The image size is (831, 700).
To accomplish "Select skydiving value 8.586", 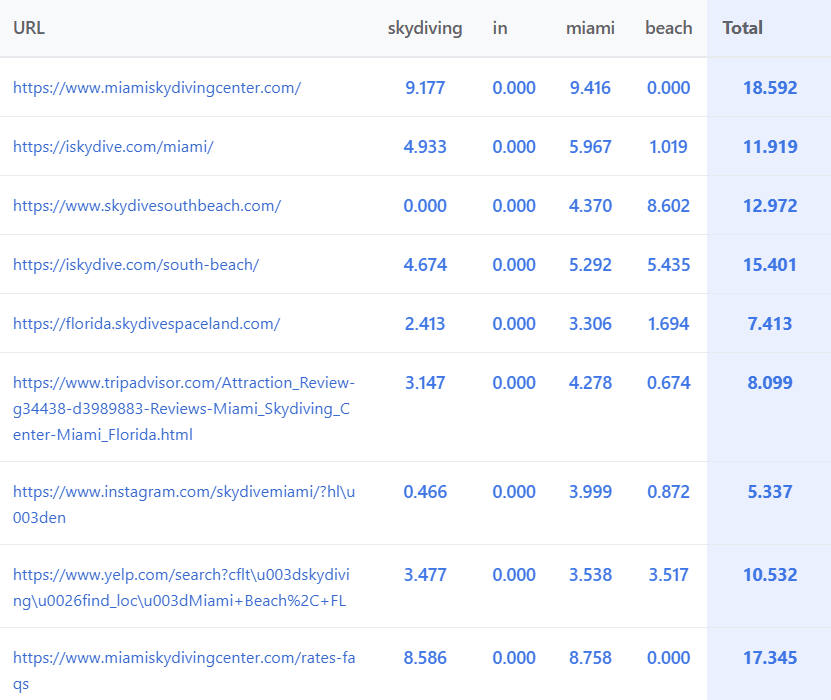I will 425,658.
